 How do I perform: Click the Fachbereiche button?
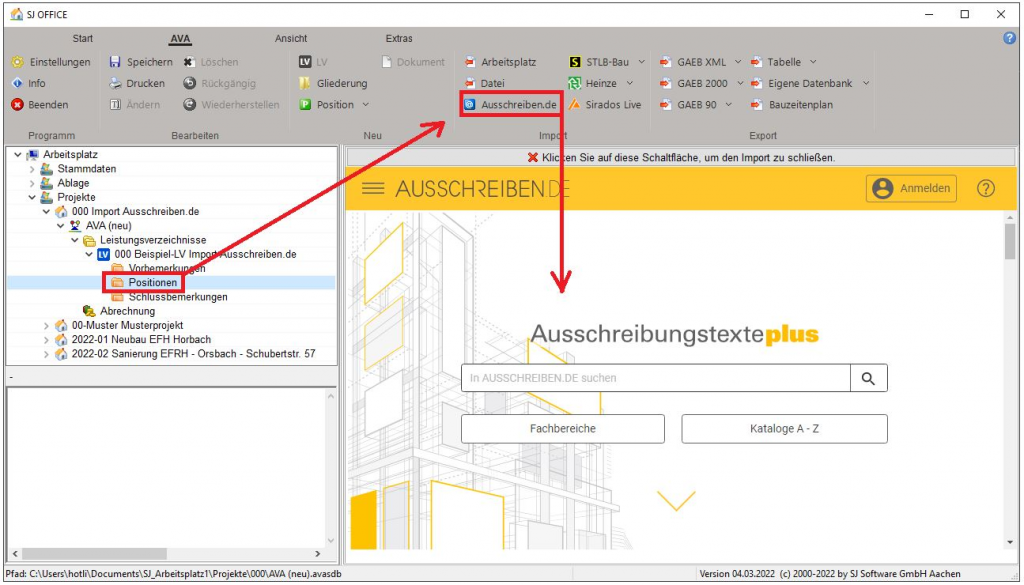(562, 429)
